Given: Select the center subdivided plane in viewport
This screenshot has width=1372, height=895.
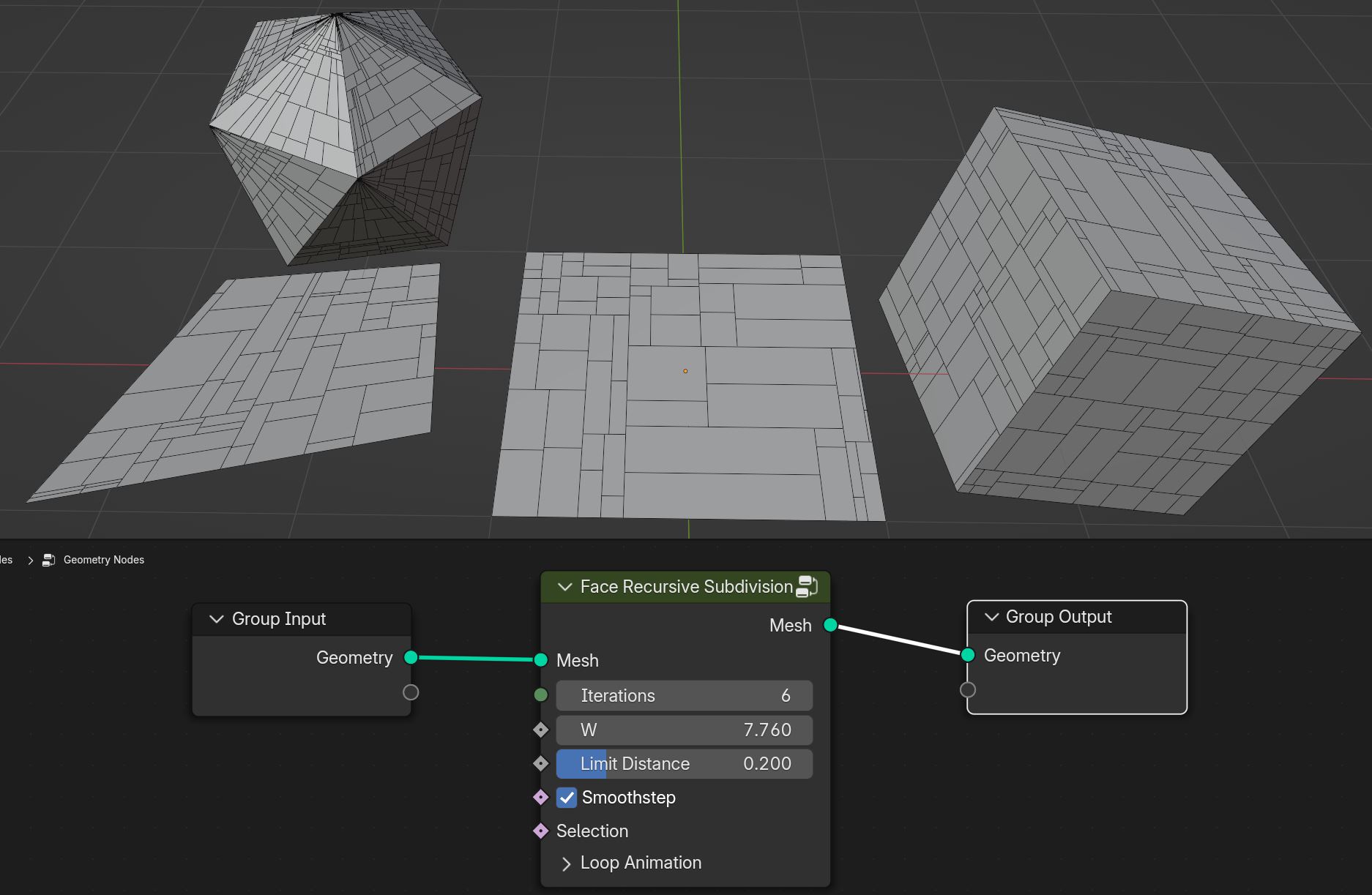Looking at the screenshot, I should (x=688, y=388).
